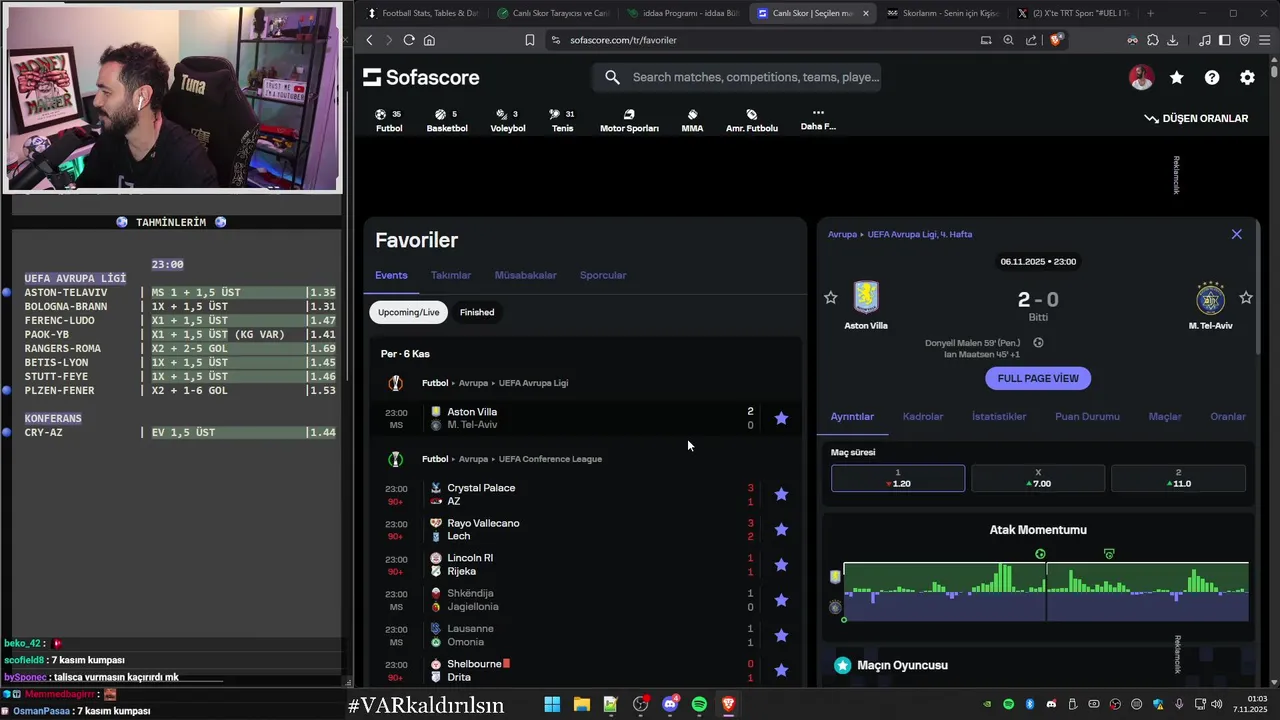Select the Finished filter

tap(477, 312)
